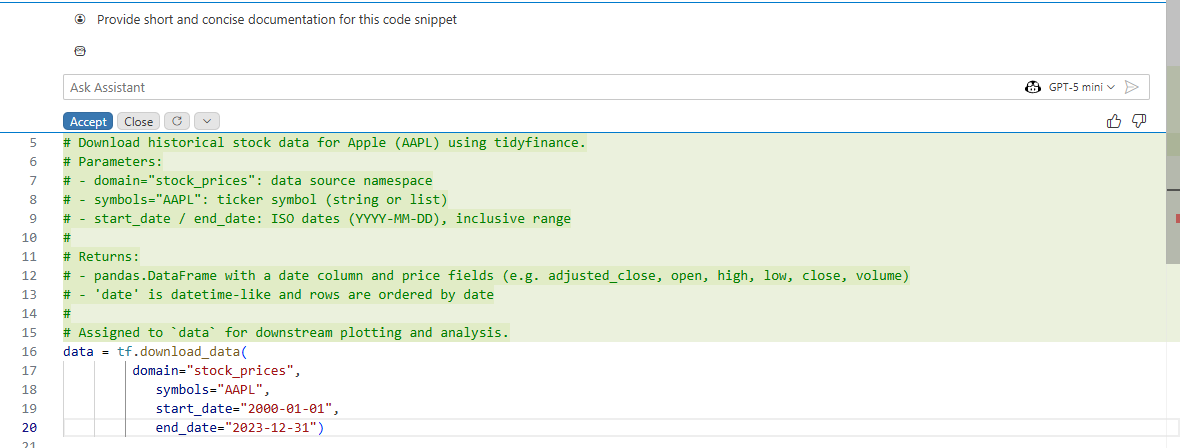Open the GPT-5 mini model dropdown

[x=1081, y=87]
